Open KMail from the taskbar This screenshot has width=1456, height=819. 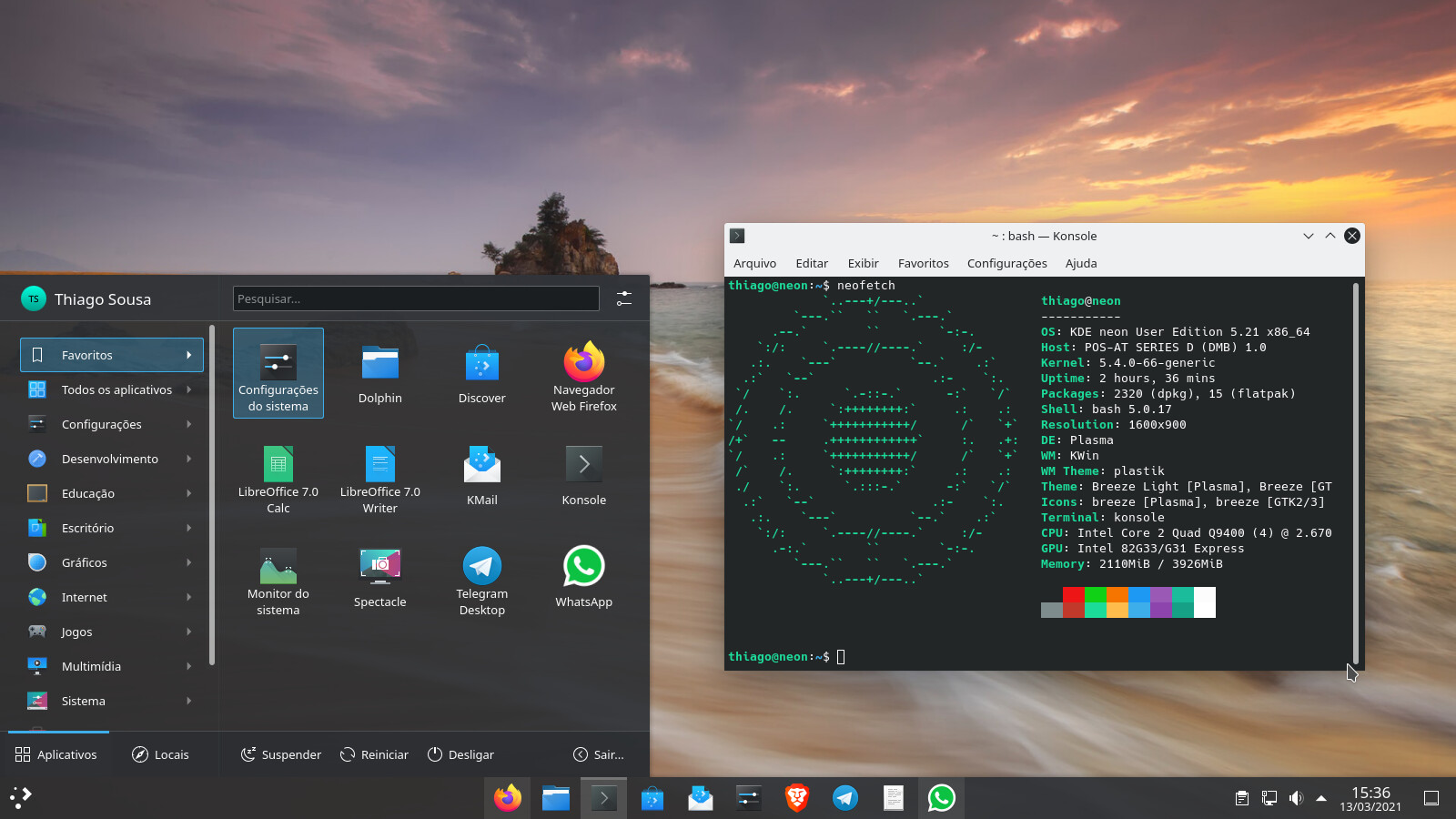tap(700, 798)
